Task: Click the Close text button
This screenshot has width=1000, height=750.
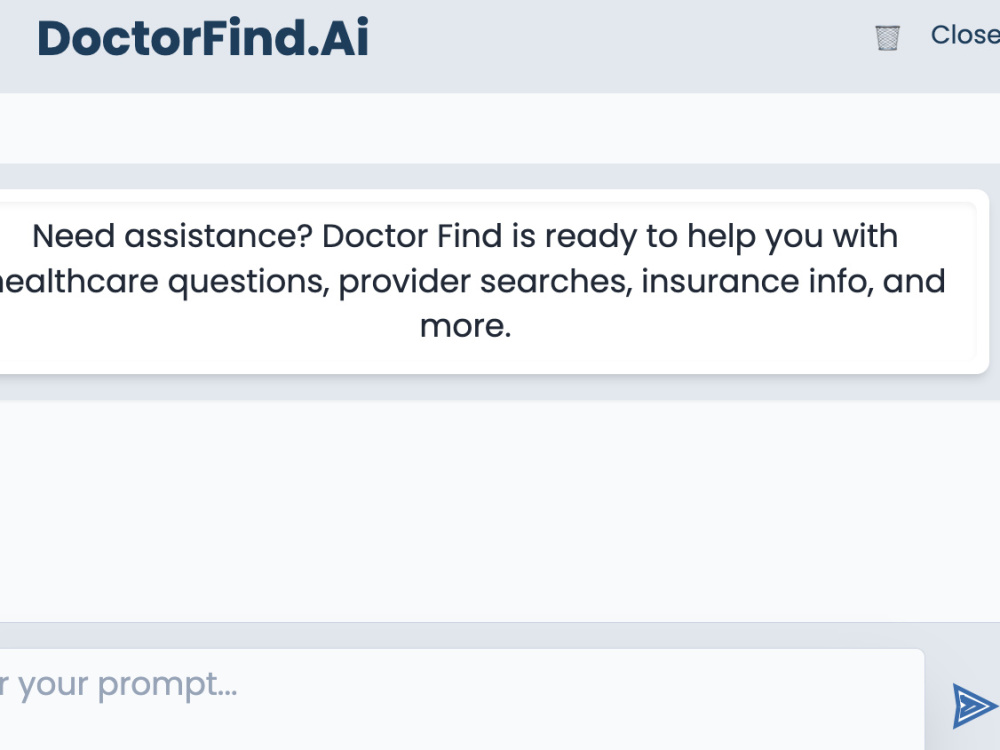Action: click(965, 35)
